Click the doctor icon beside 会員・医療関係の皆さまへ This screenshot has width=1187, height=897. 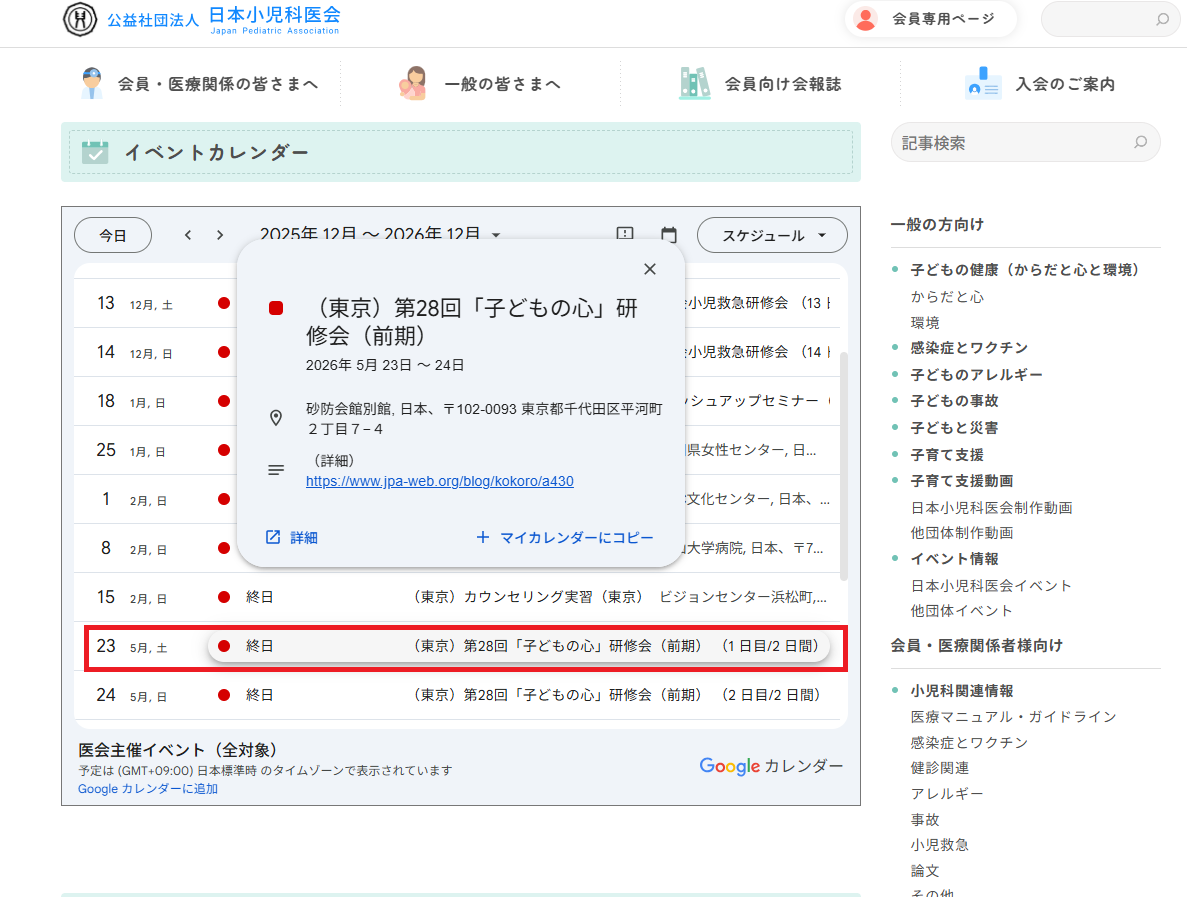pos(92,83)
